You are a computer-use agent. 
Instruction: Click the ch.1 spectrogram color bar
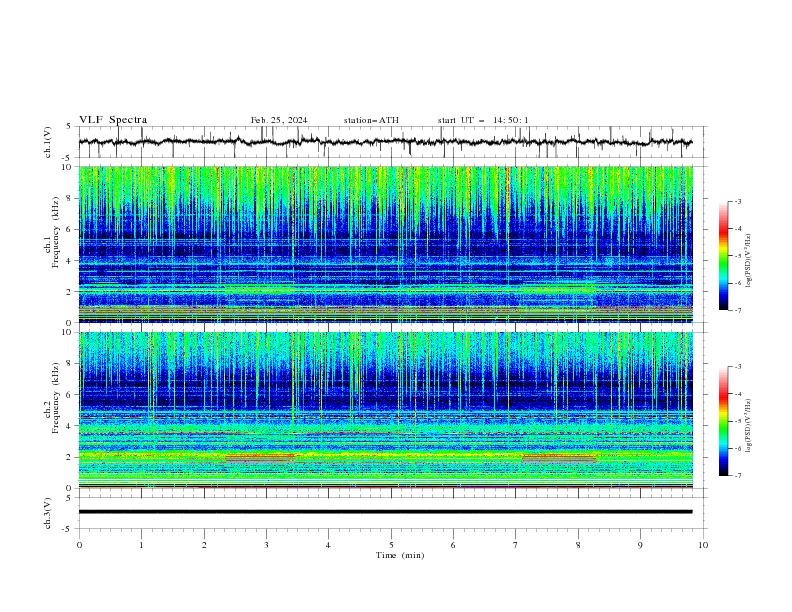[723, 256]
